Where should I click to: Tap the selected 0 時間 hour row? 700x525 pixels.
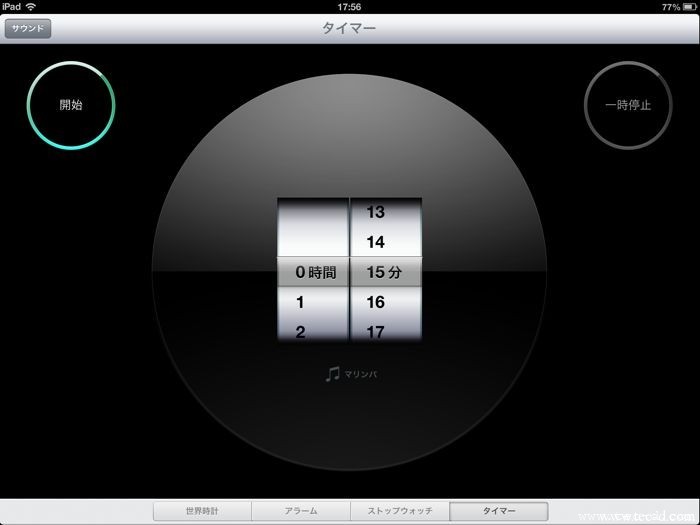coord(313,272)
